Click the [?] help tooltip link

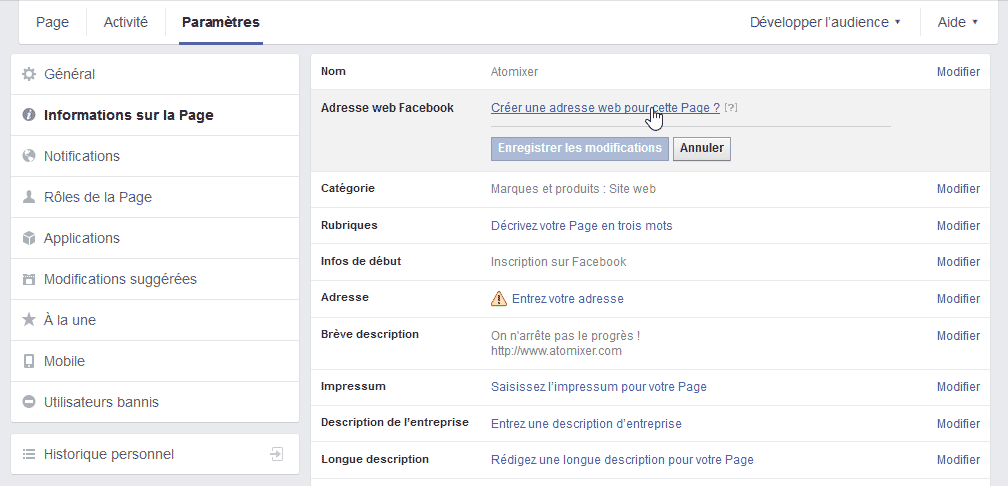(x=730, y=108)
